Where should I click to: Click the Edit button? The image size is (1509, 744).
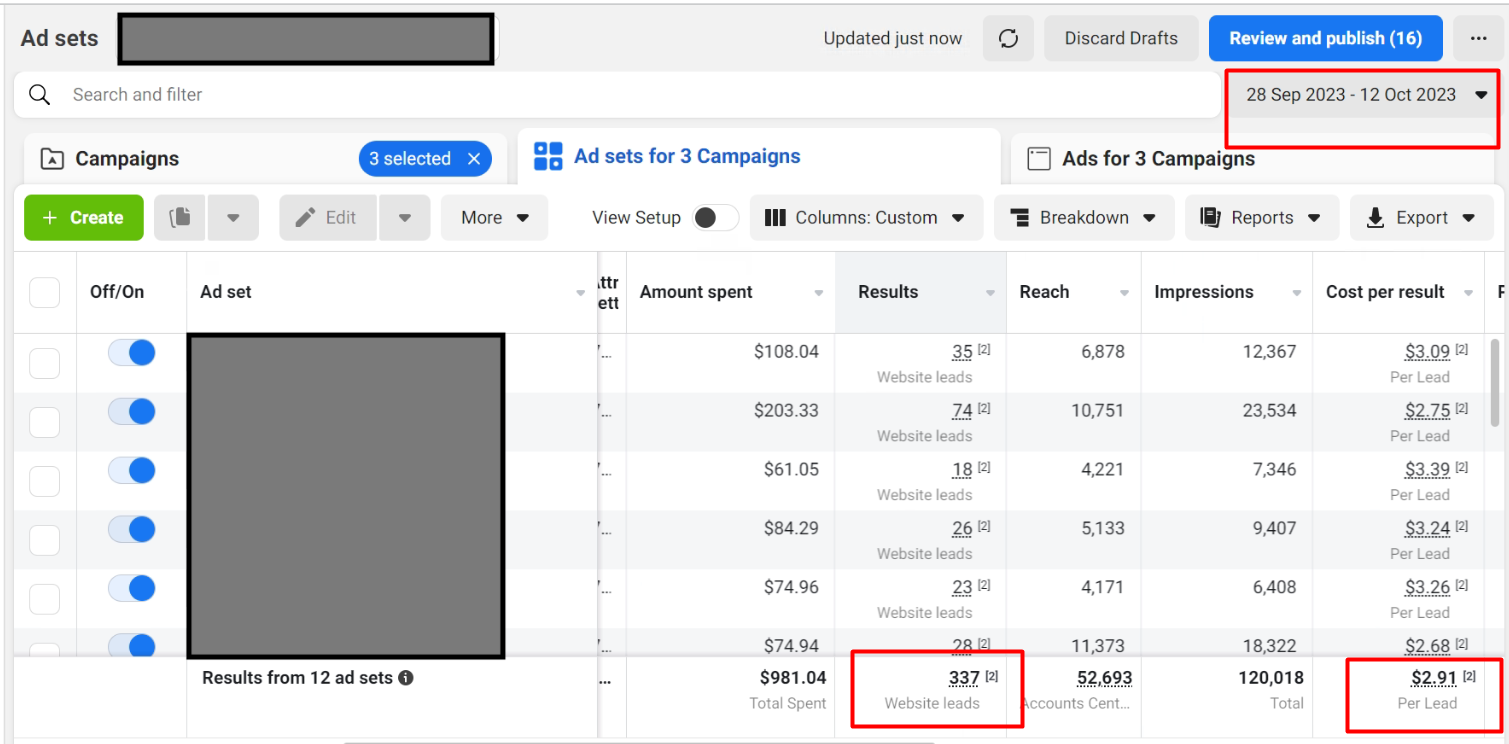tap(327, 217)
